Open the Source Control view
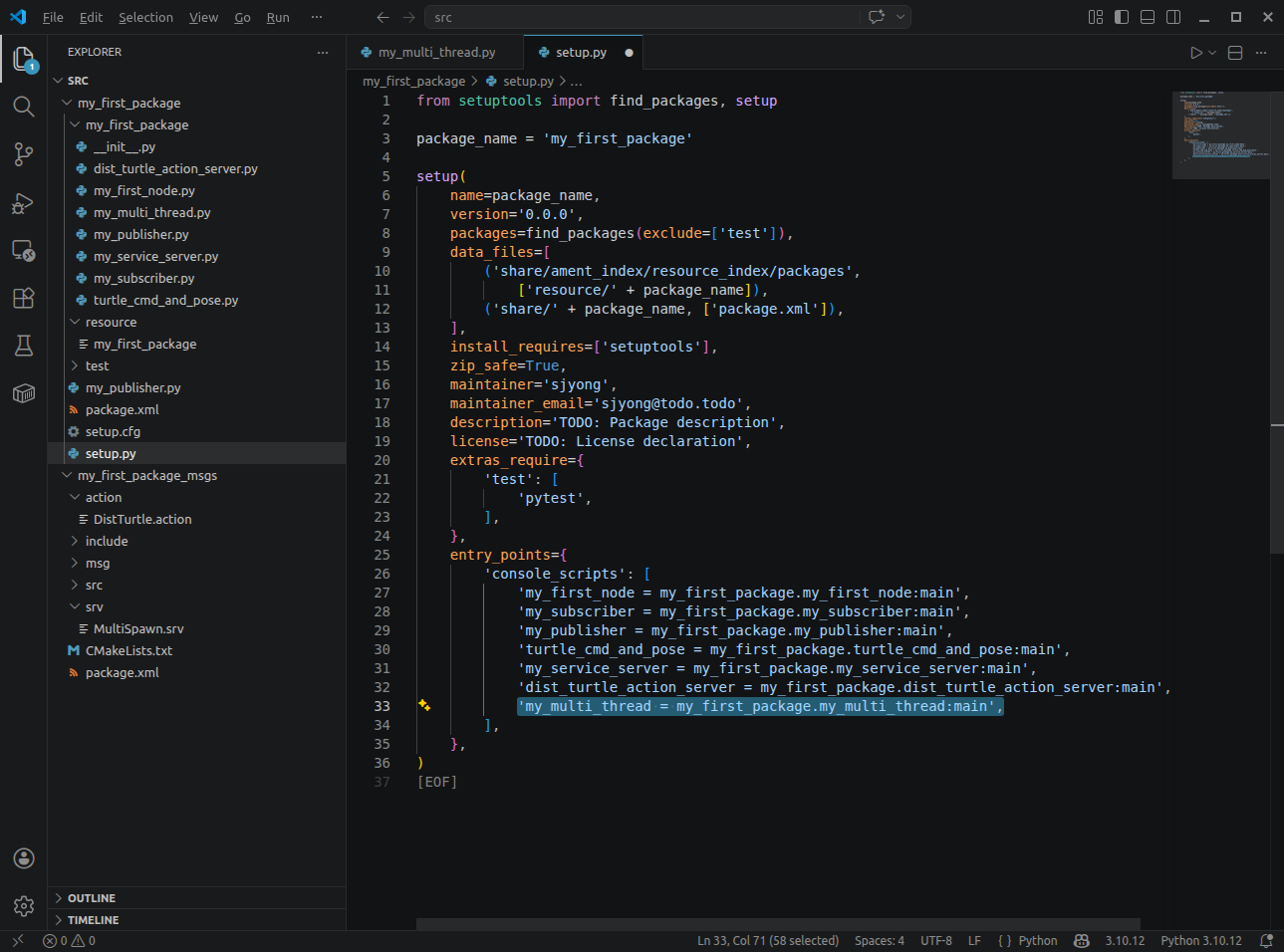1284x952 pixels. click(24, 153)
